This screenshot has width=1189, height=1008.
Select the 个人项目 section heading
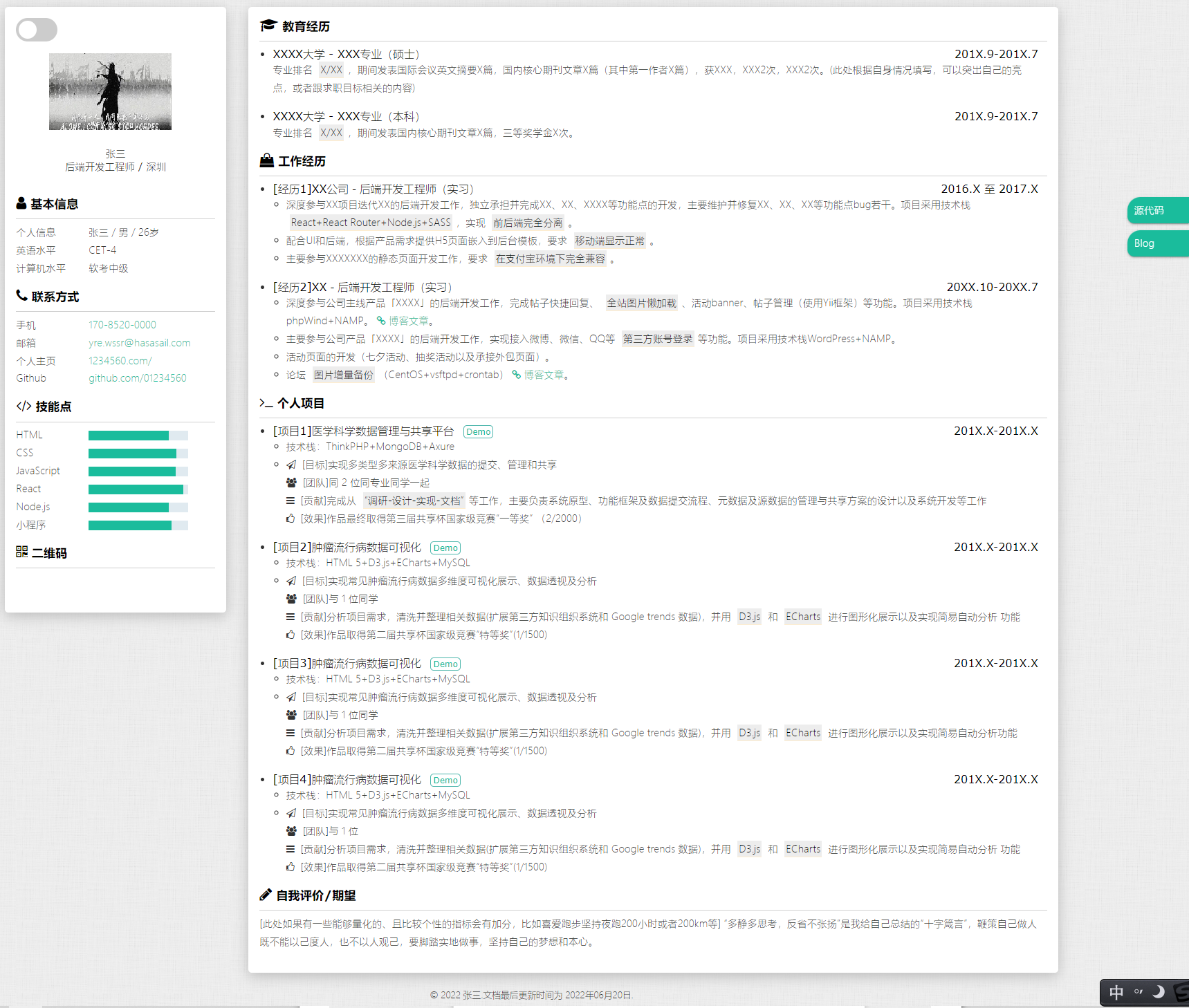click(301, 403)
